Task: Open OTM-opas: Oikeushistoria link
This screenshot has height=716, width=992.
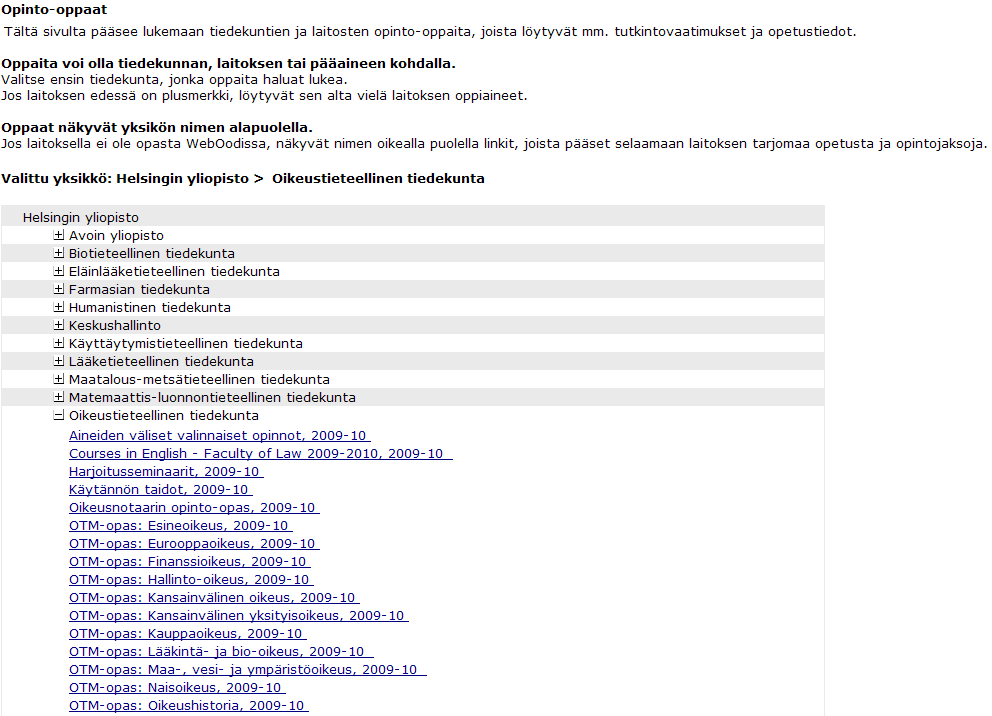Action: click(x=189, y=706)
